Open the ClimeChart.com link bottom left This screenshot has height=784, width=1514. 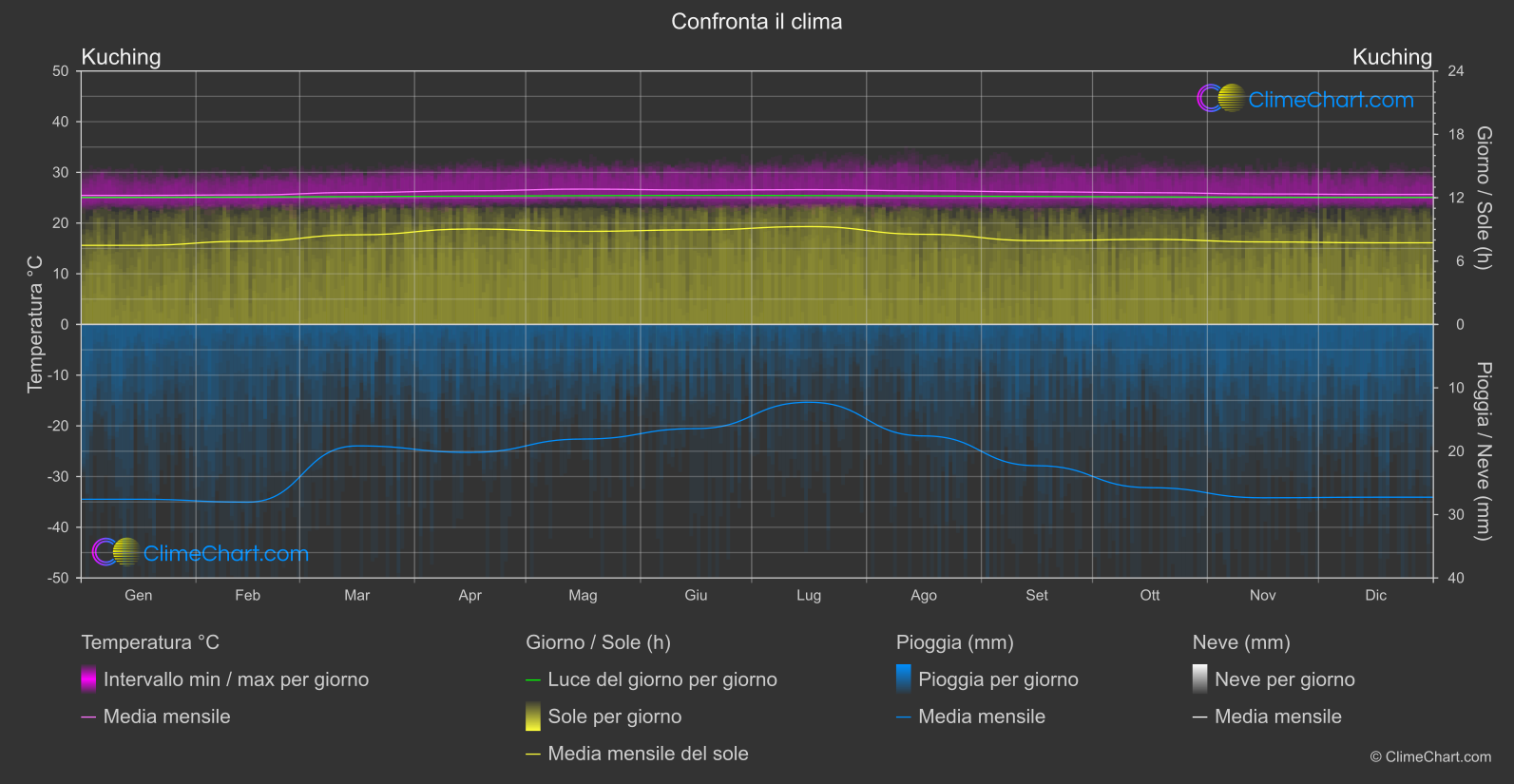pos(226,553)
